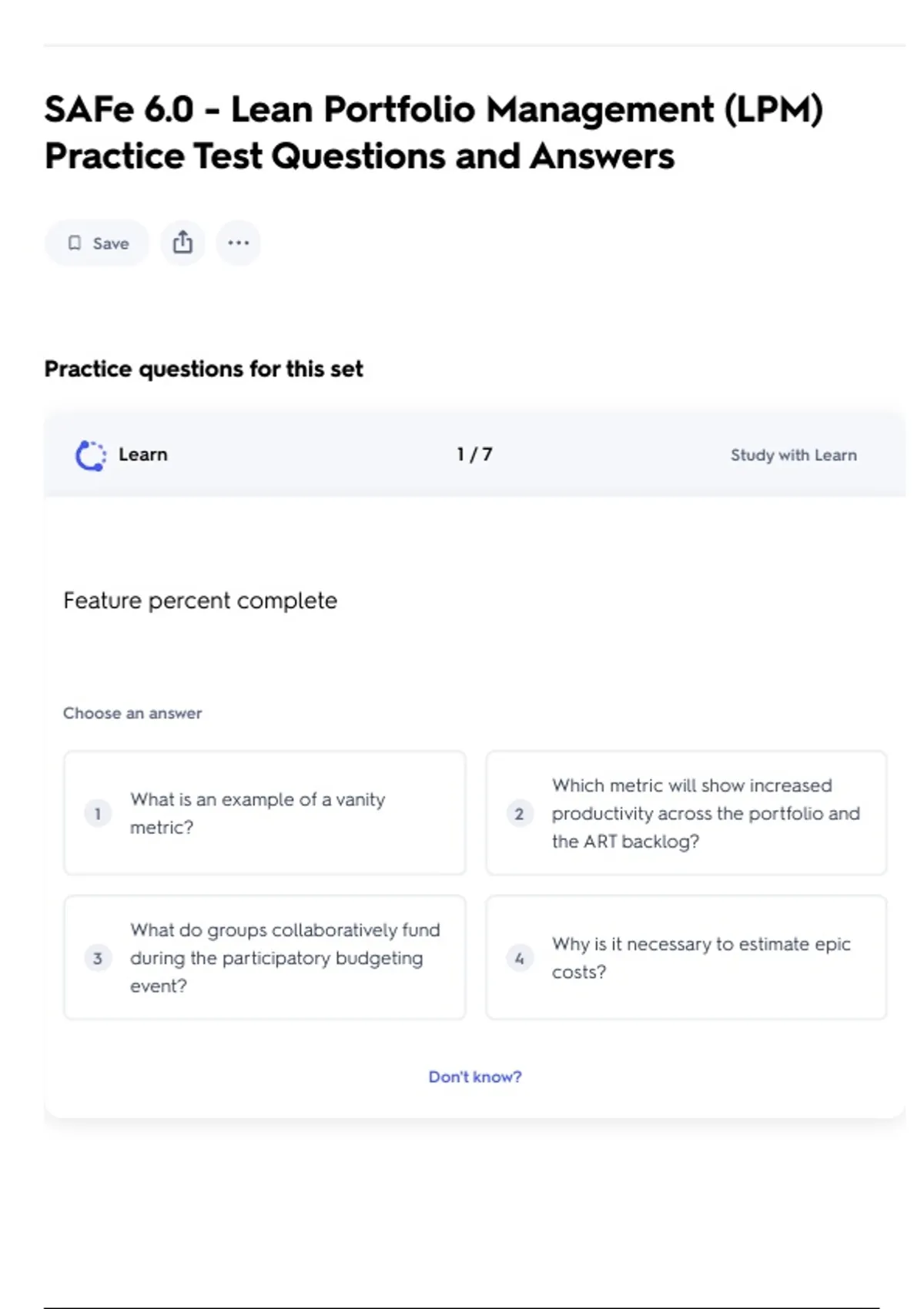Select answer "What is an example of a vanity metric?"
This screenshot has width=924, height=1309.
tap(265, 813)
